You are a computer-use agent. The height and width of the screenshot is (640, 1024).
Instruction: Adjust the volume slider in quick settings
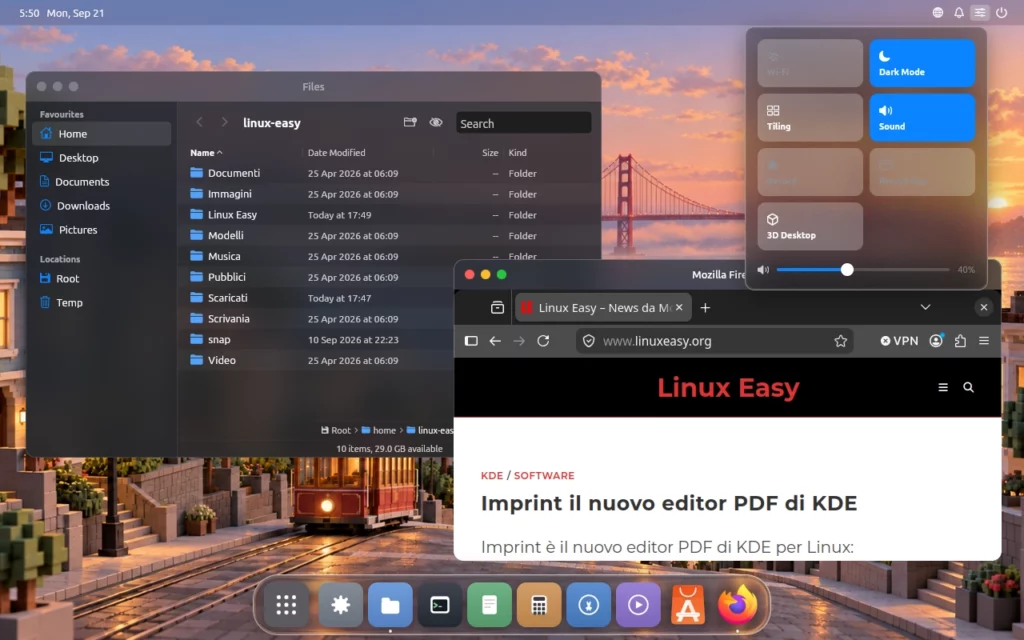click(862, 269)
